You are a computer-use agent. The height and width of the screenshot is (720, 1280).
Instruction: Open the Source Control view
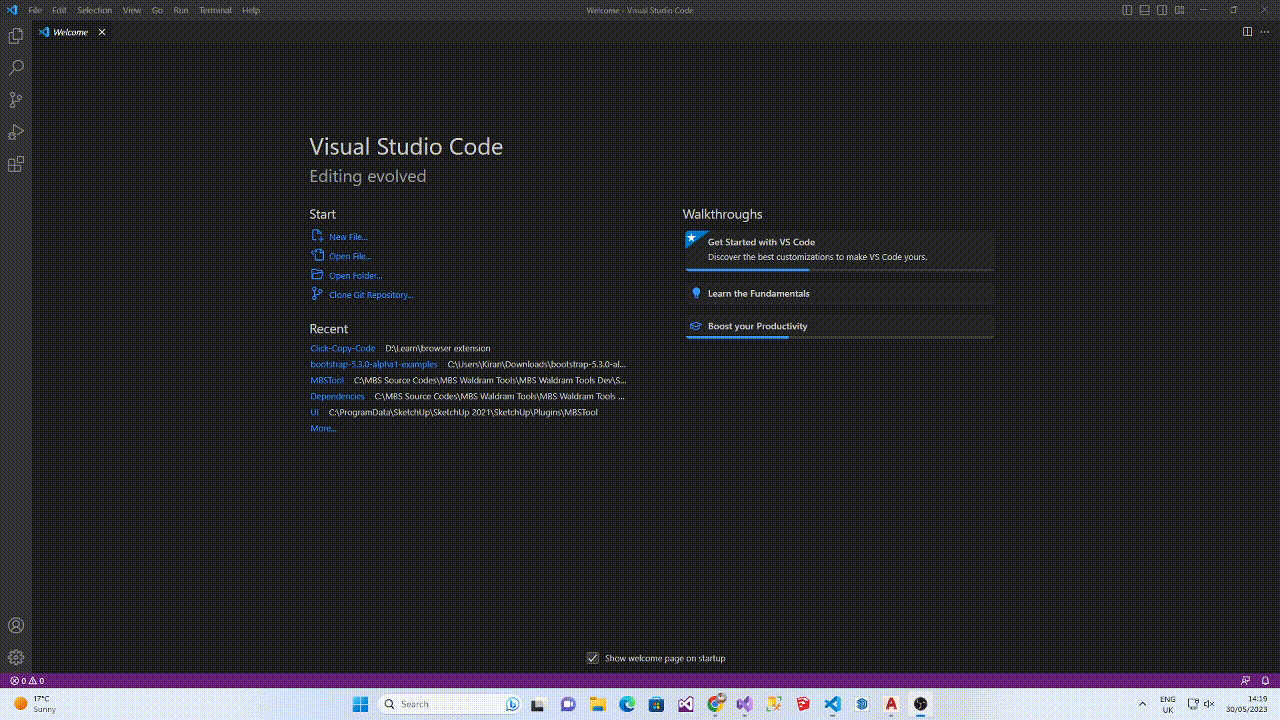coord(16,100)
